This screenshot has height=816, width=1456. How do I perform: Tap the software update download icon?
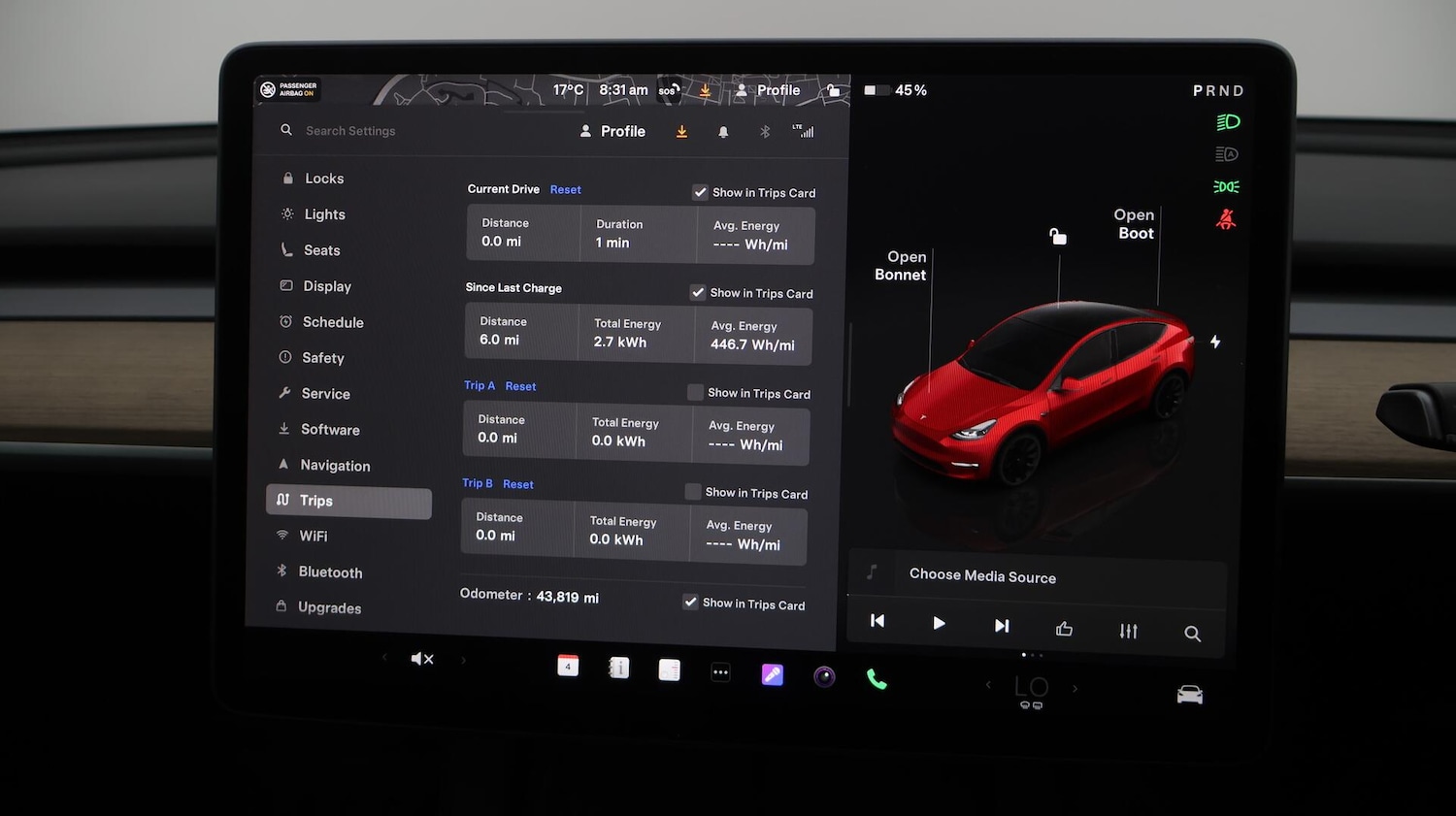pos(681,131)
